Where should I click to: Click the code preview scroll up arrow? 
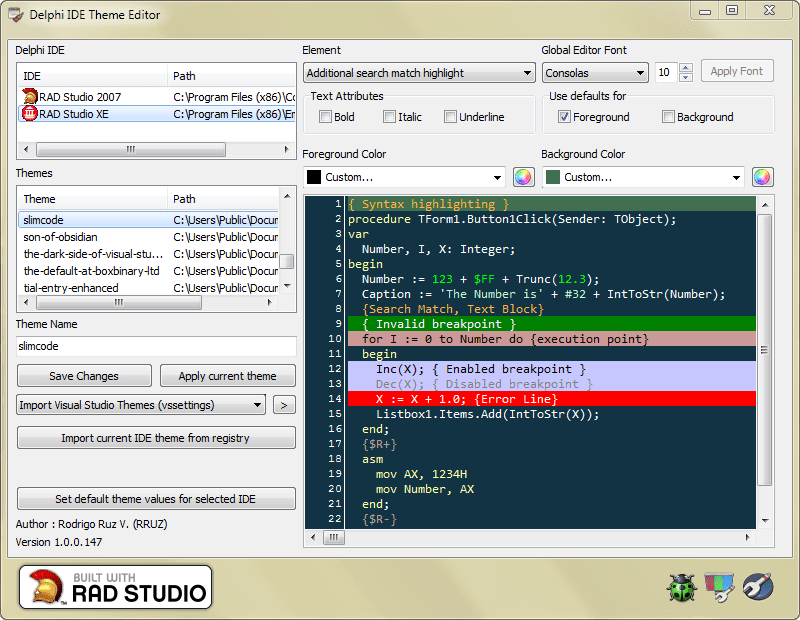(x=765, y=205)
